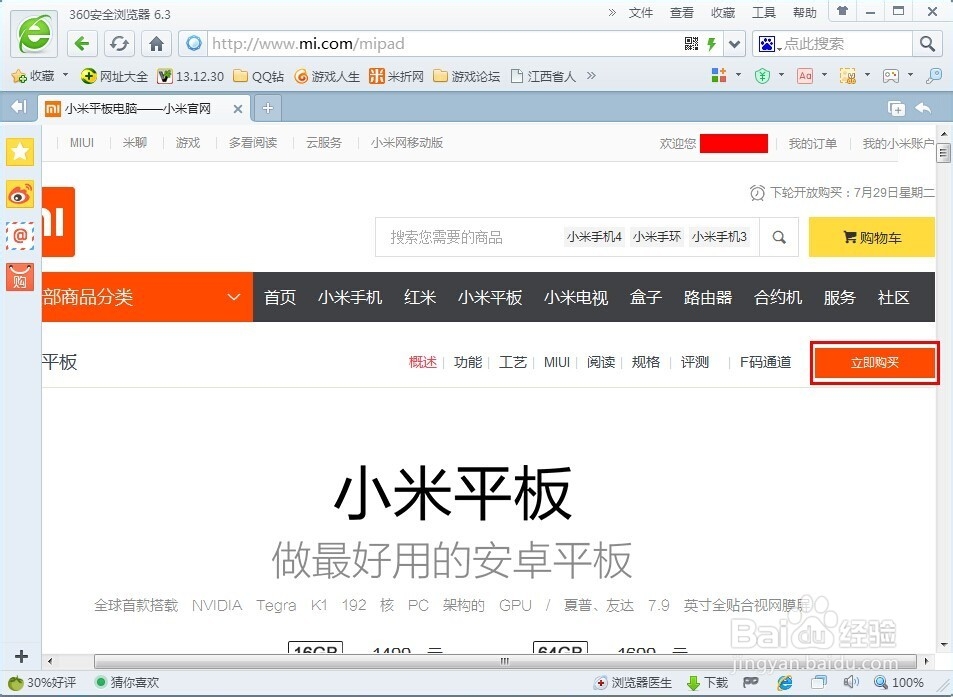953x697 pixels.
Task: Open F码通道 link
Action: 765,362
